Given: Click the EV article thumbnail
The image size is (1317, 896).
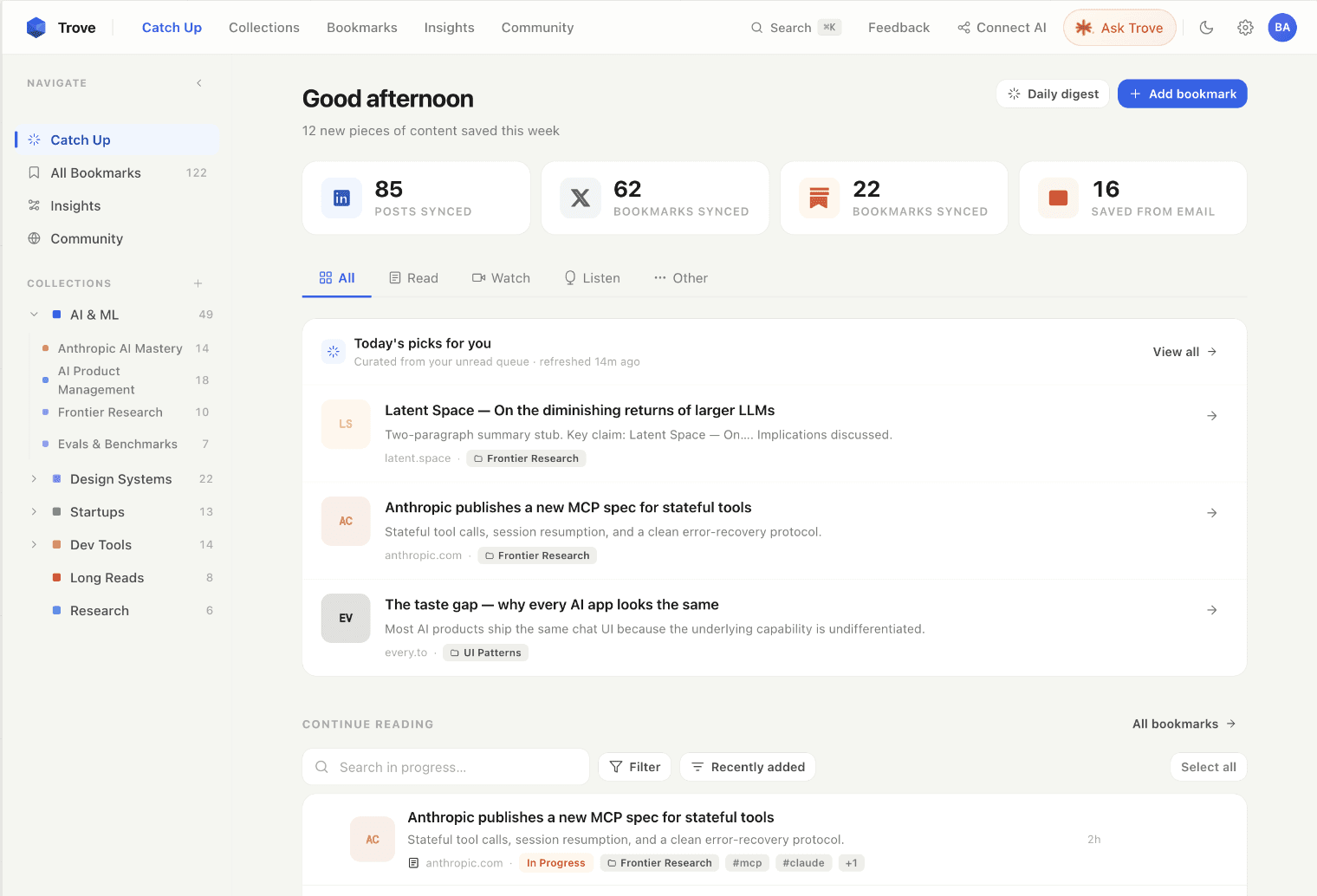Looking at the screenshot, I should [346, 618].
